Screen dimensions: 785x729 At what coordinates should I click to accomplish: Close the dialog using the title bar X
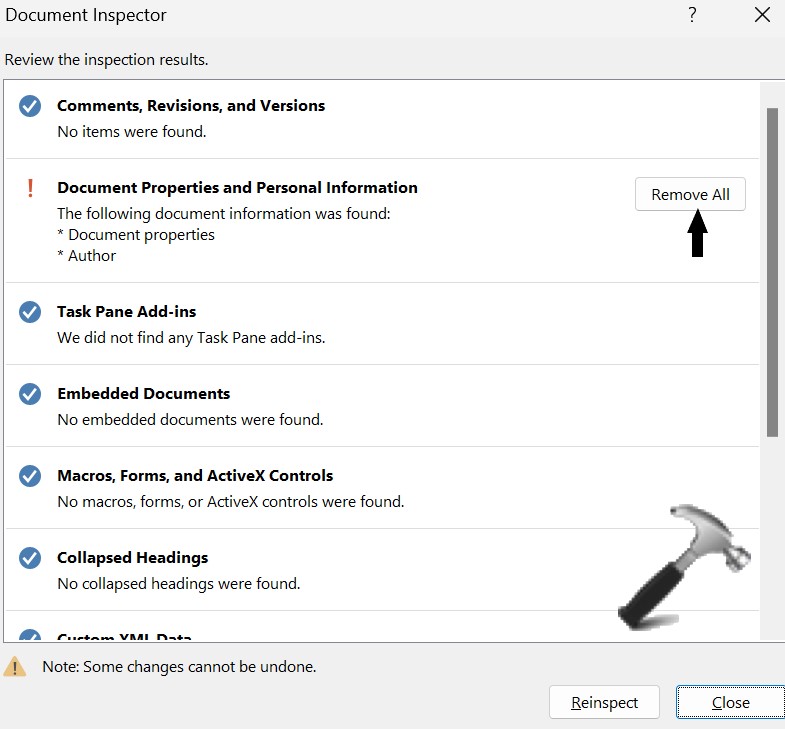coord(761,15)
